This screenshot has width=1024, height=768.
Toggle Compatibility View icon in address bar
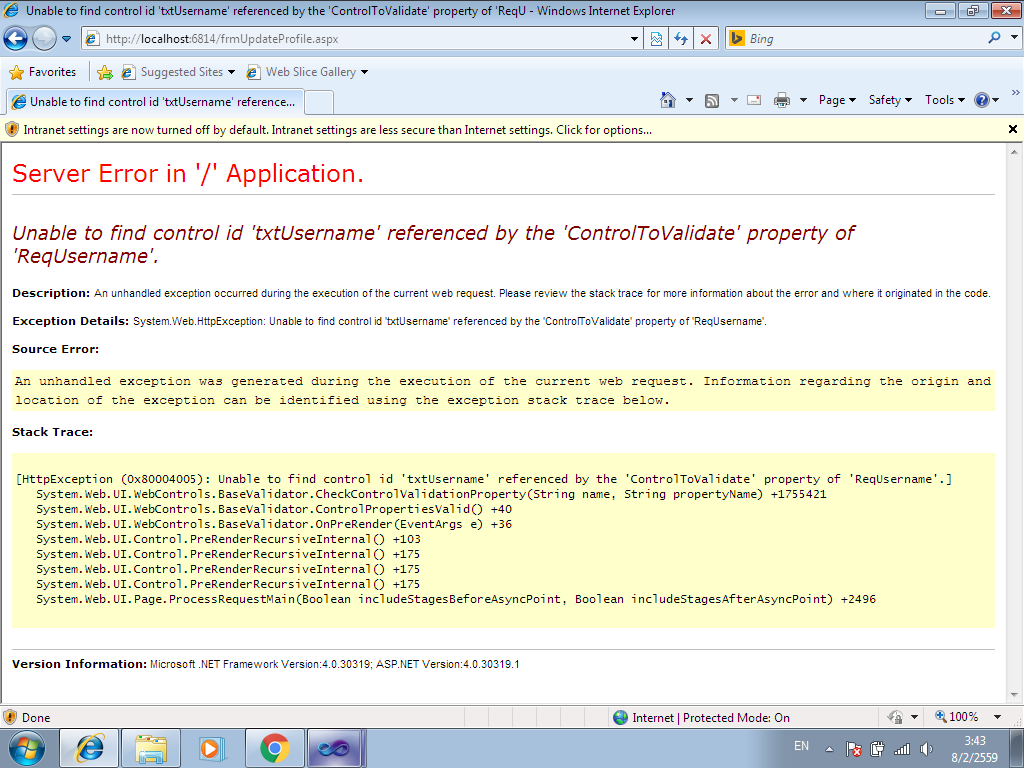656,39
